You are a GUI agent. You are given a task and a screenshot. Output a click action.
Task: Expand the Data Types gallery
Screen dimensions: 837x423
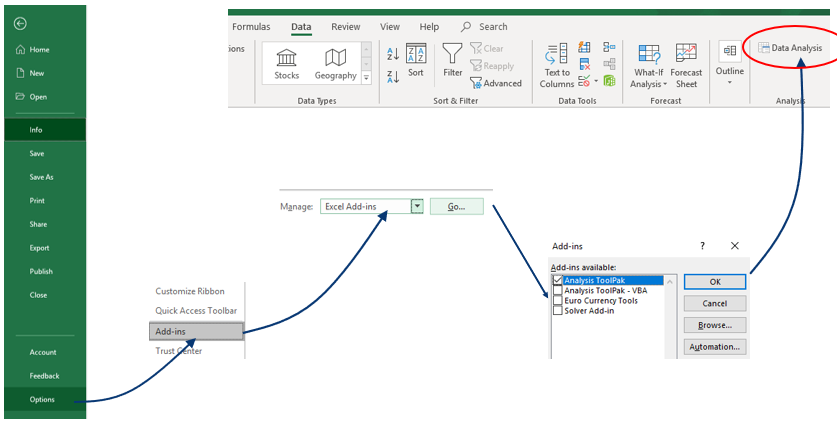coord(366,78)
